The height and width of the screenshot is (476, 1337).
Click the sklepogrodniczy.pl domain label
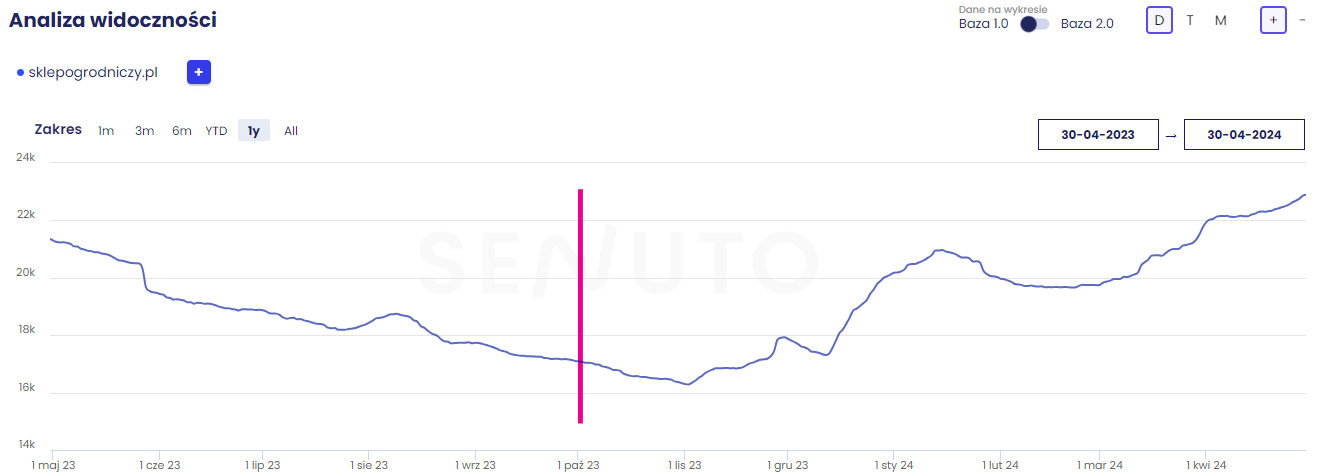click(x=93, y=73)
